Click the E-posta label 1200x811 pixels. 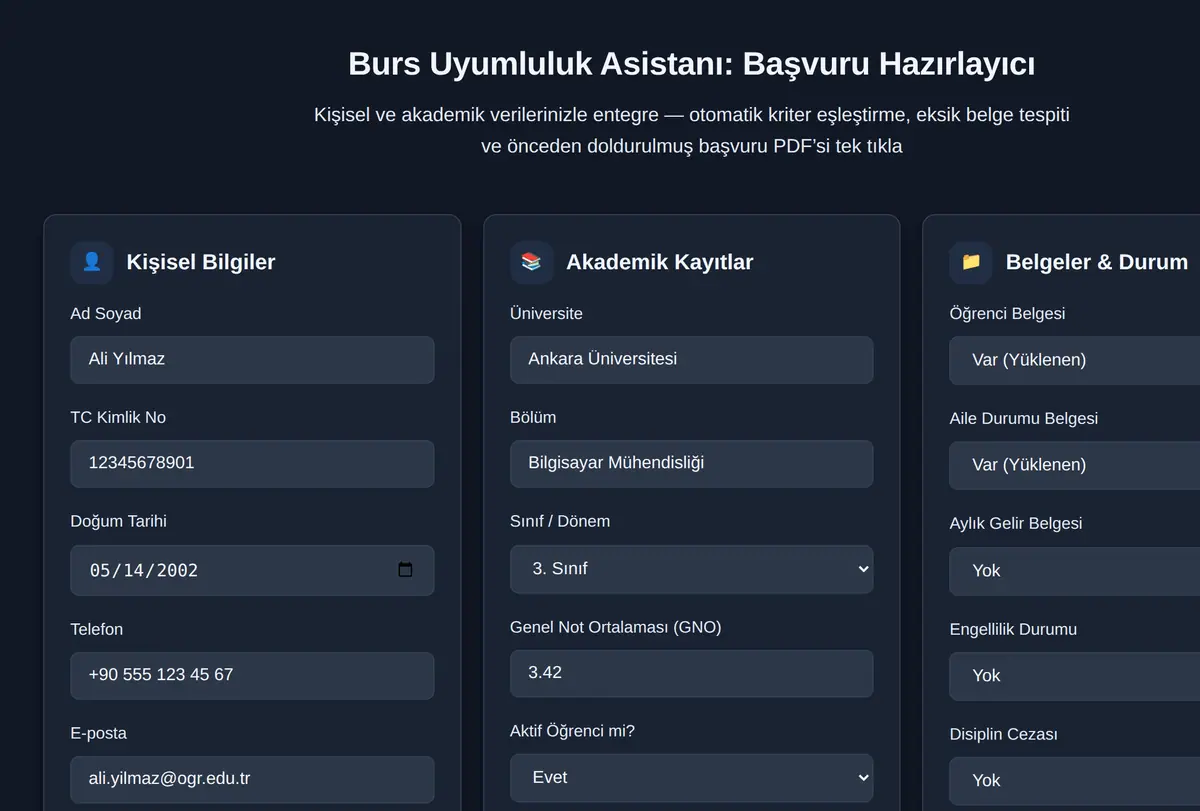(x=99, y=734)
